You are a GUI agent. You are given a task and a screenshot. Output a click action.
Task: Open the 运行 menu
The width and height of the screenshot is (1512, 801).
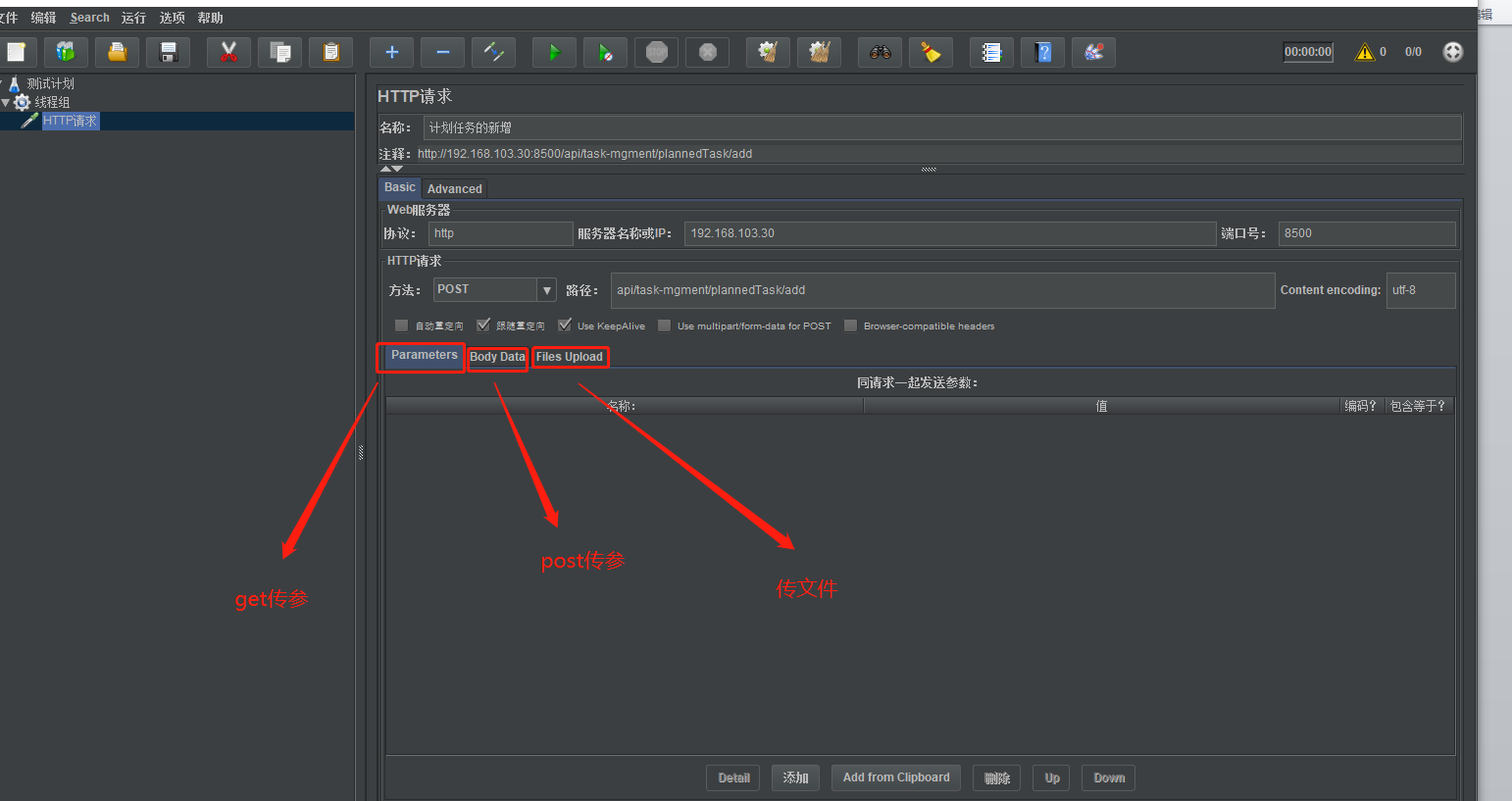coord(133,18)
